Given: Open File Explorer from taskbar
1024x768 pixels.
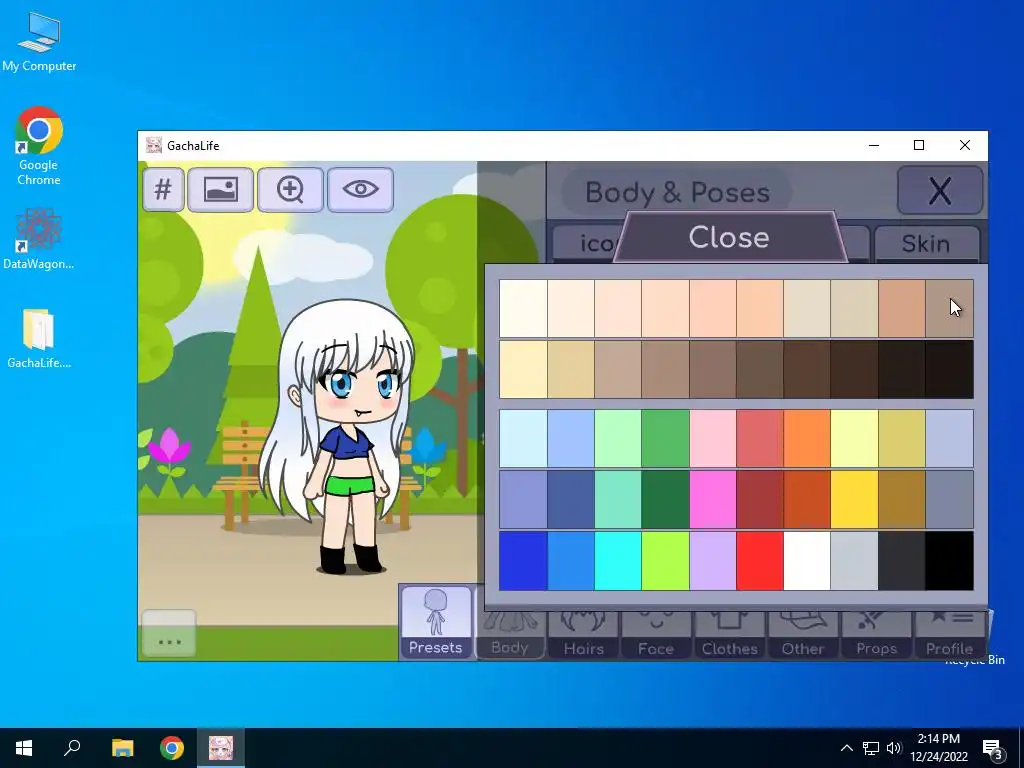Looking at the screenshot, I should (122, 748).
